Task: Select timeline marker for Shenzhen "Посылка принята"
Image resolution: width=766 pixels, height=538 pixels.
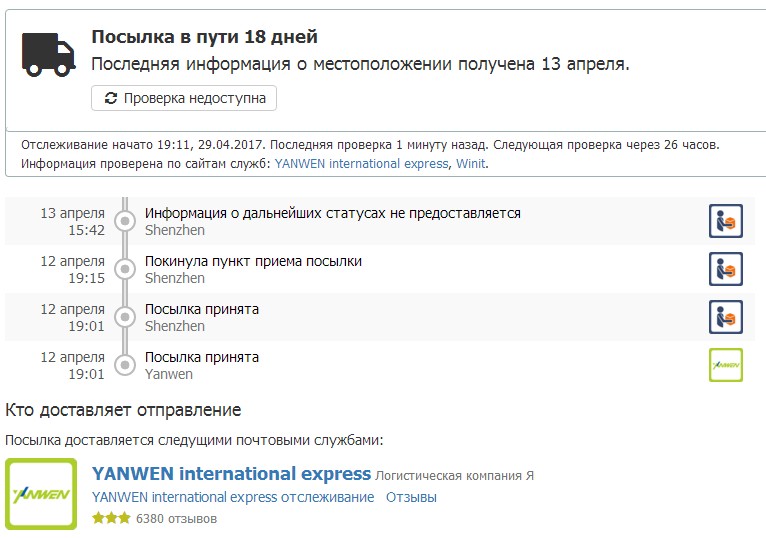Action: coord(125,317)
